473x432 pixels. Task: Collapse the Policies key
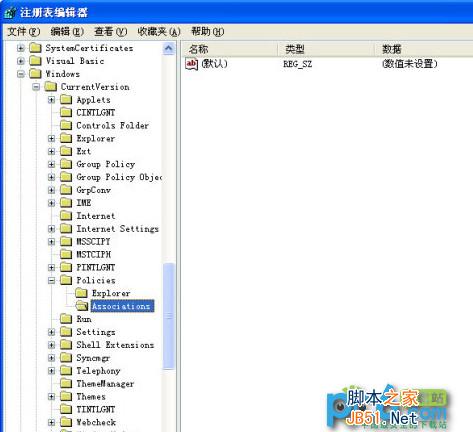(51, 281)
